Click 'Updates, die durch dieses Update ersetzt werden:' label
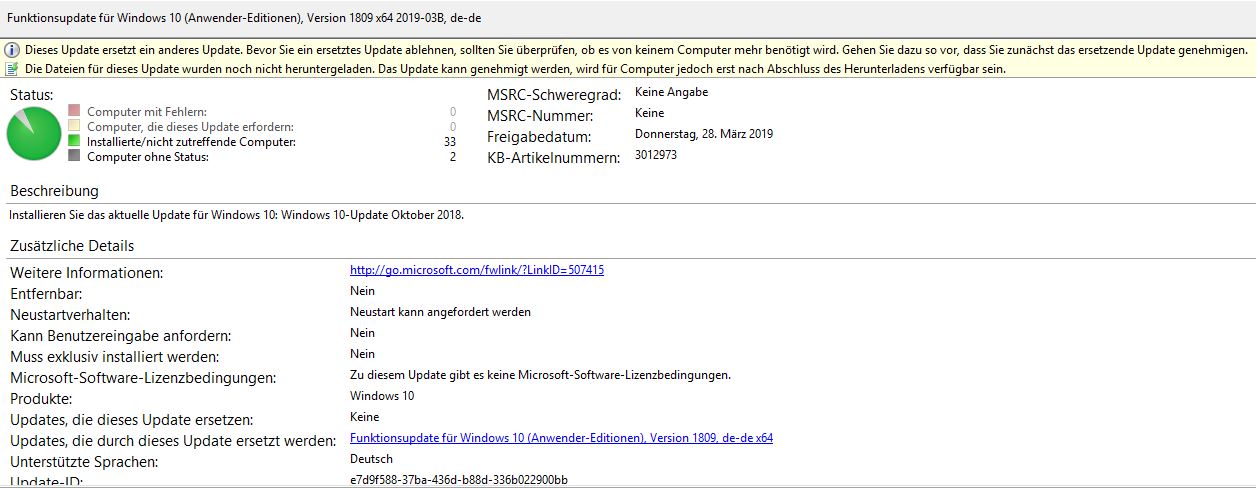1256x489 pixels. pos(173,441)
